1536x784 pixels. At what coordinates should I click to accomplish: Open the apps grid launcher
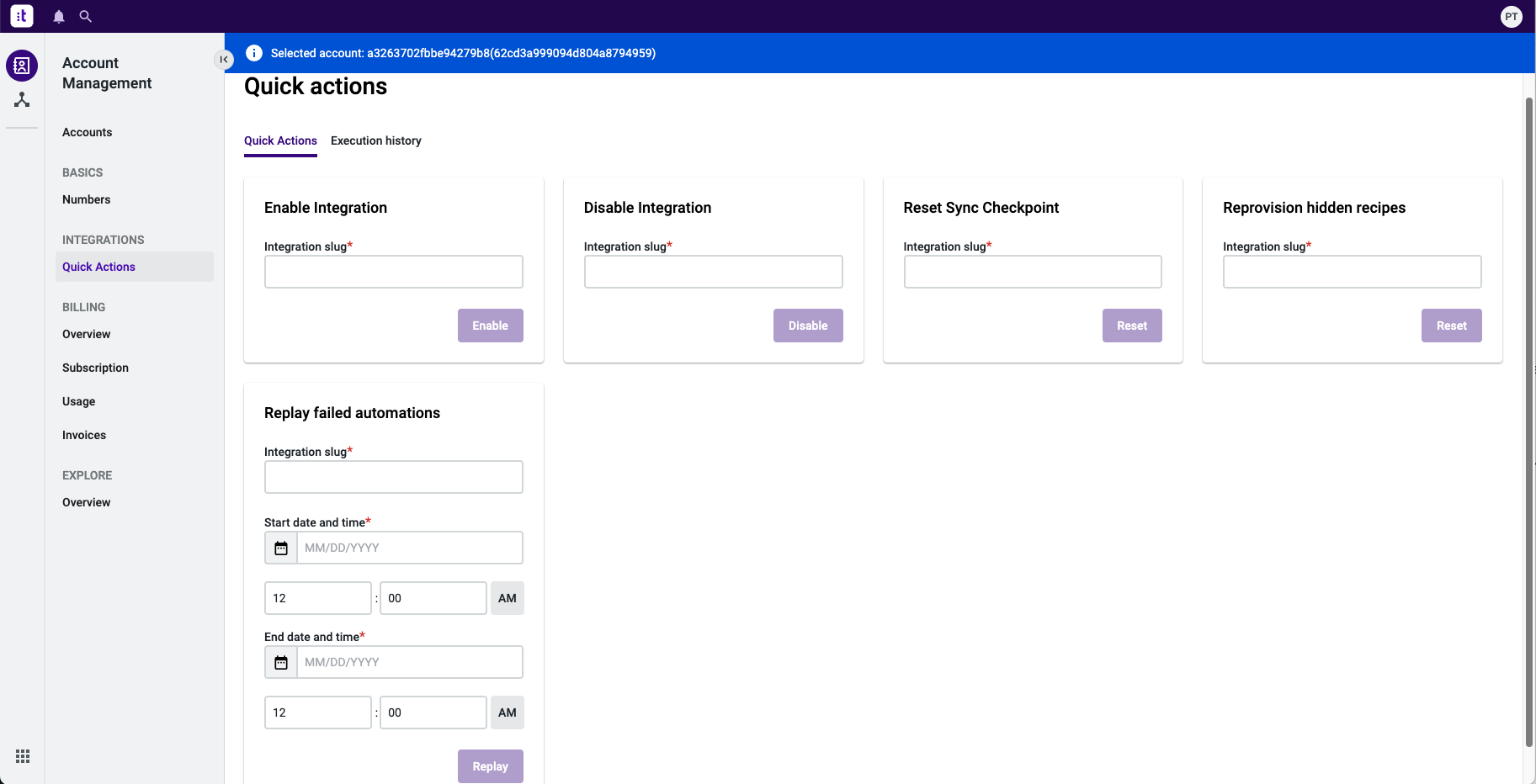[23, 756]
